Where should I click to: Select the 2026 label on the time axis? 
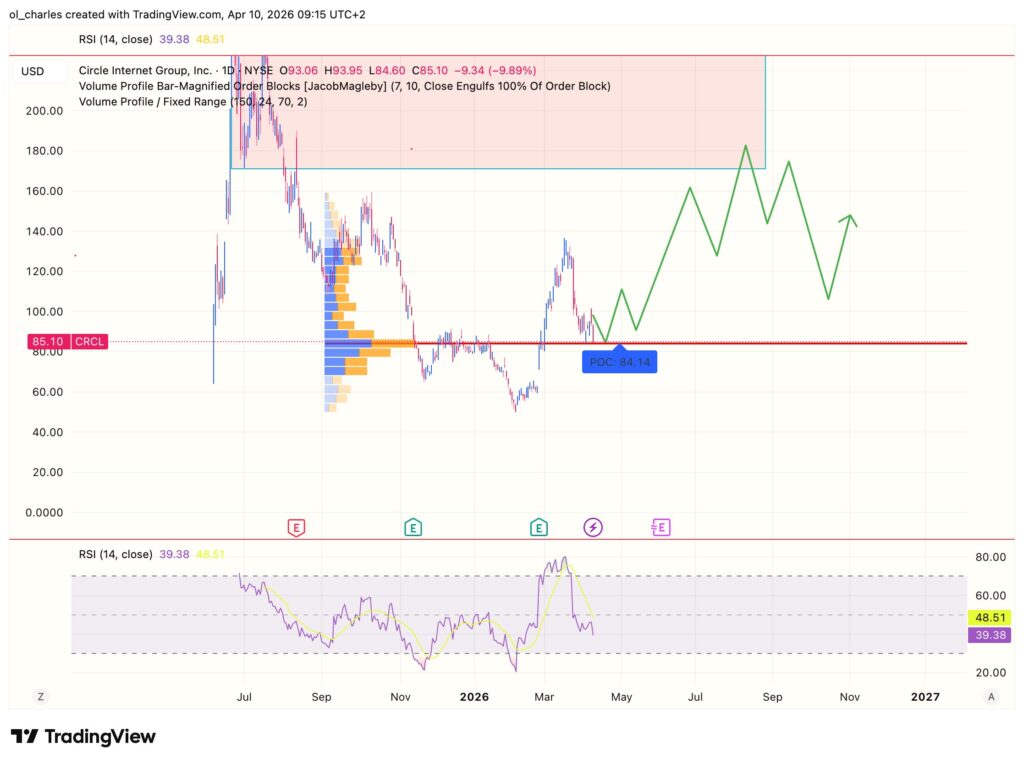pos(474,696)
